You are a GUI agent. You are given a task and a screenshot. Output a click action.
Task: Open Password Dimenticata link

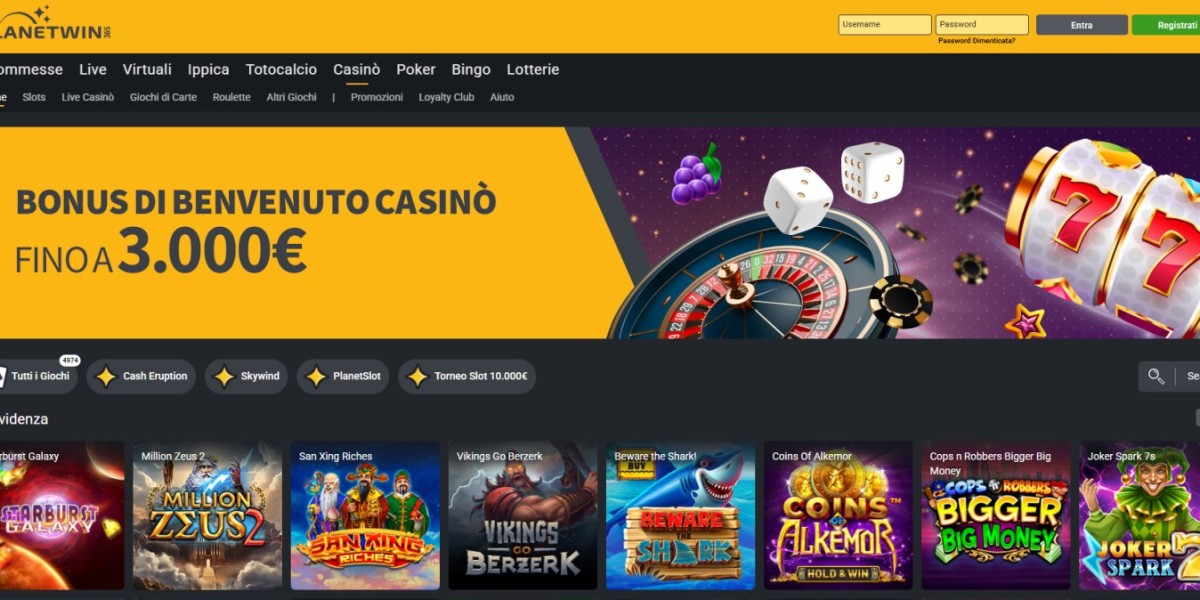[976, 41]
